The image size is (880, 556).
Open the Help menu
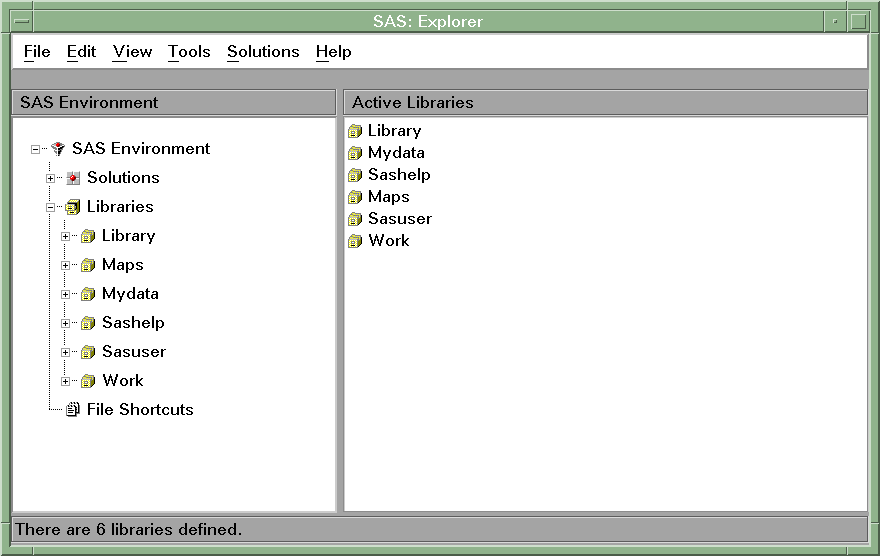[333, 52]
